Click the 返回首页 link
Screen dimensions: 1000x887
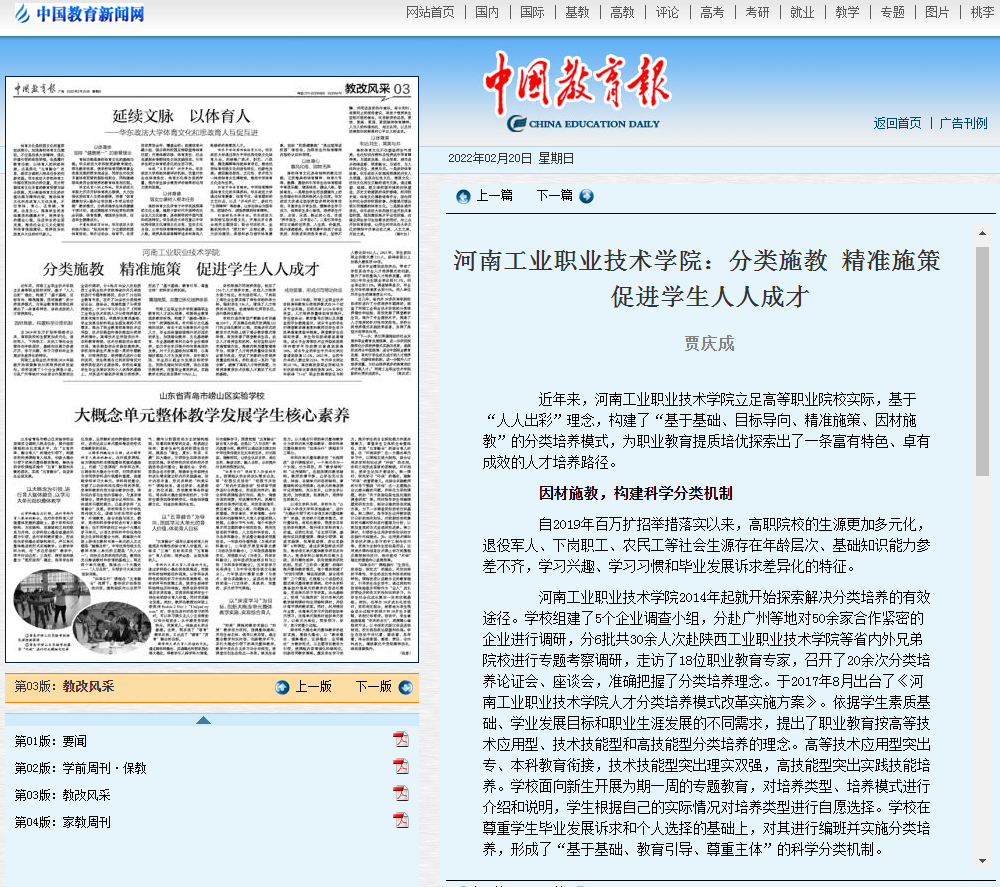(x=897, y=123)
